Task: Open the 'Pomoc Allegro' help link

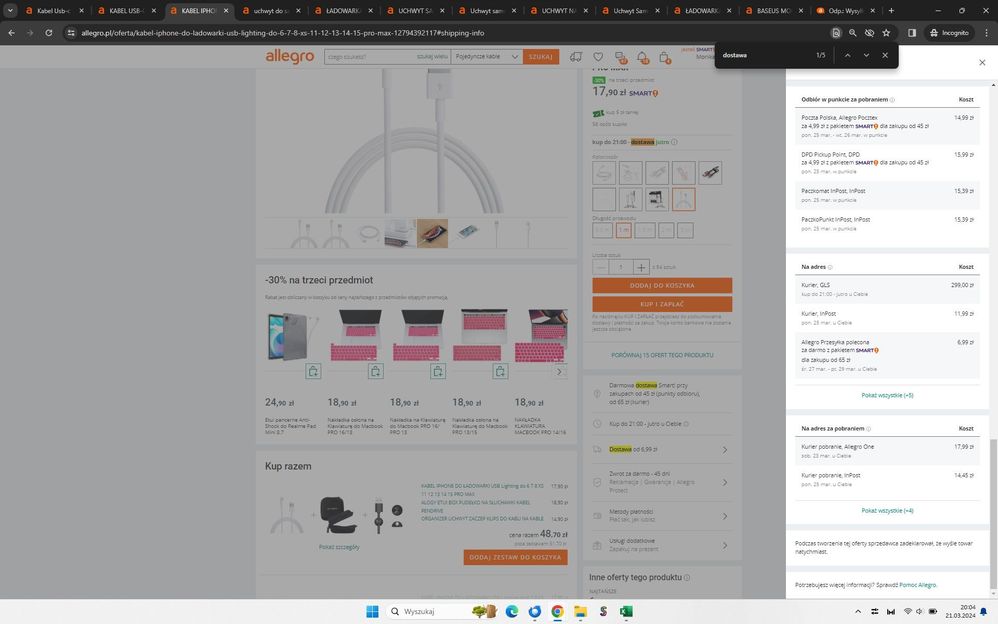Action: pos(917,584)
